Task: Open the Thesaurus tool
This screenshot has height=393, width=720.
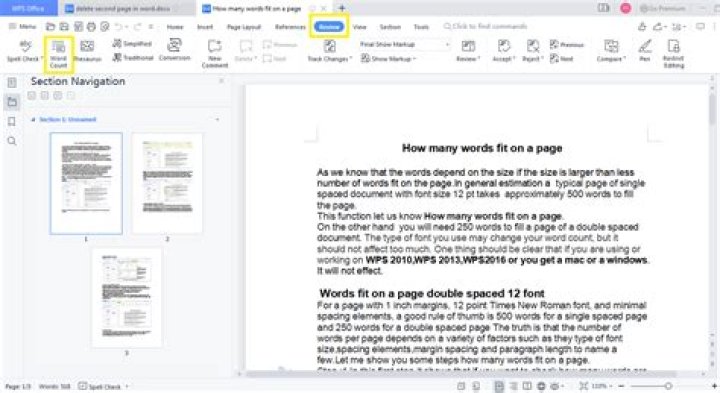Action: [x=87, y=51]
